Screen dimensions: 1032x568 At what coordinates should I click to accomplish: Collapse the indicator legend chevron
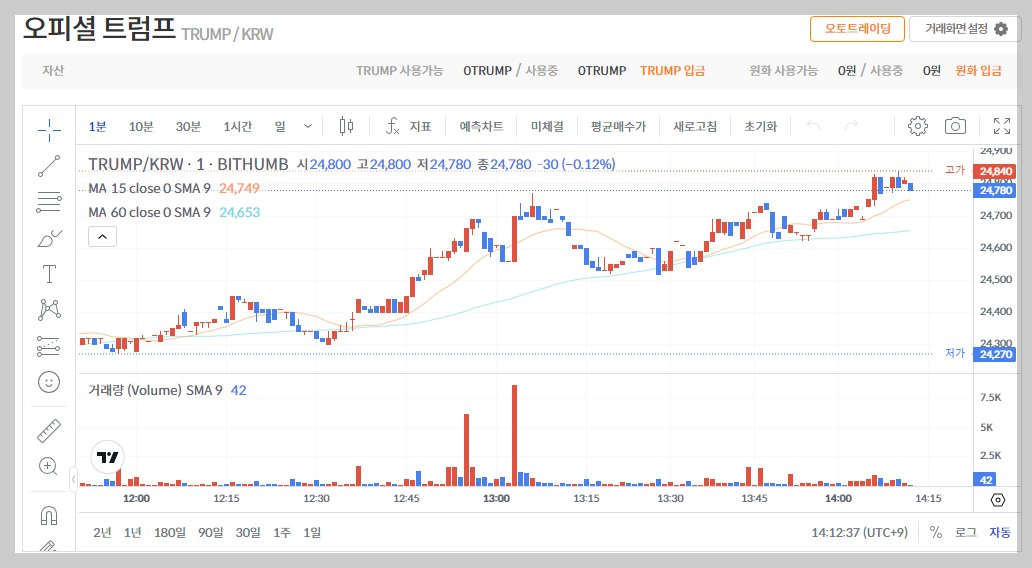coord(103,236)
